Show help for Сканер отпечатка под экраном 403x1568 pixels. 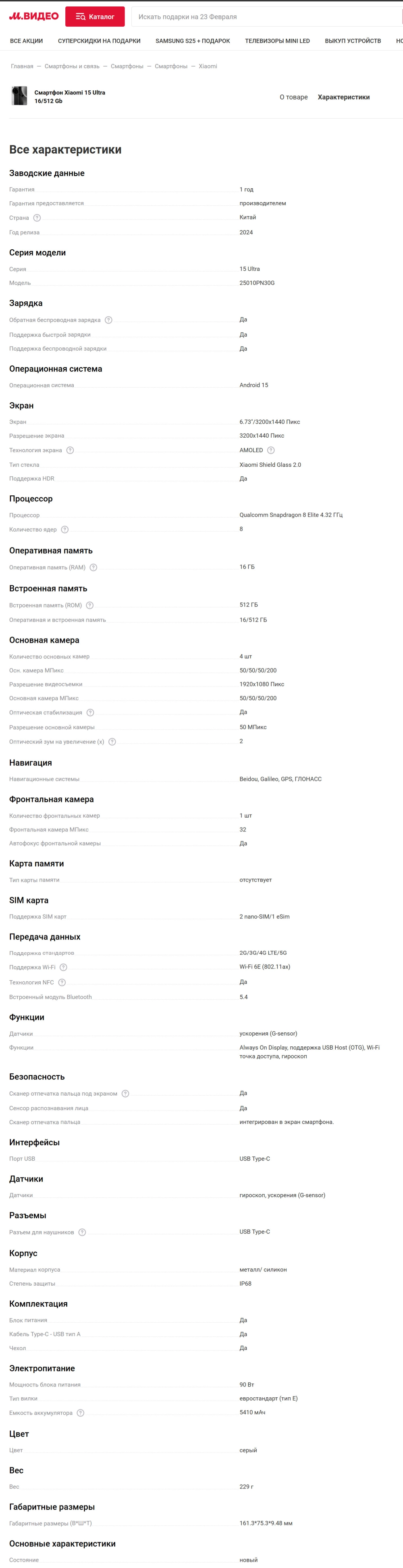point(125,1094)
